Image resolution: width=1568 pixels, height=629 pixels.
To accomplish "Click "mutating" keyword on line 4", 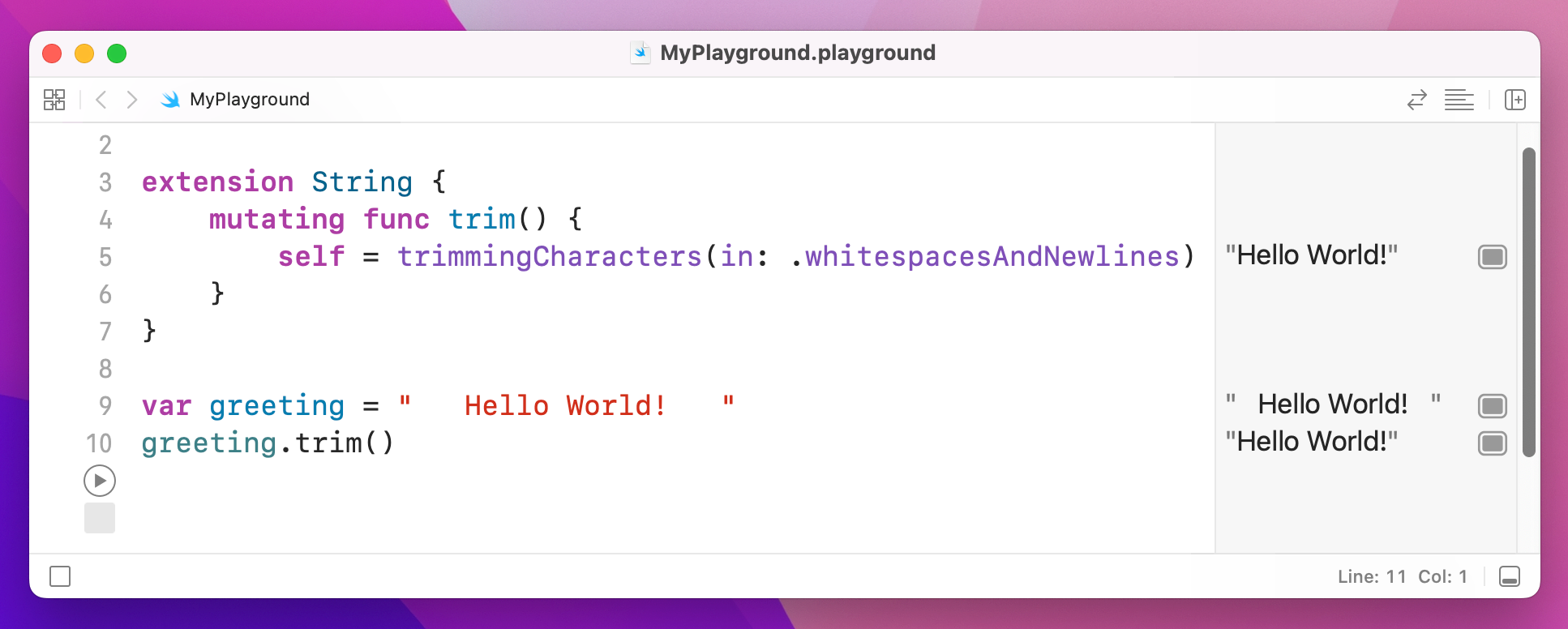I will (x=277, y=220).
